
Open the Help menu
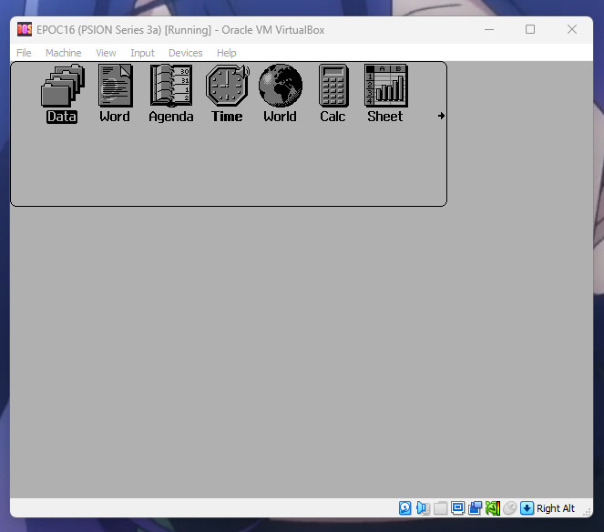pos(226,53)
